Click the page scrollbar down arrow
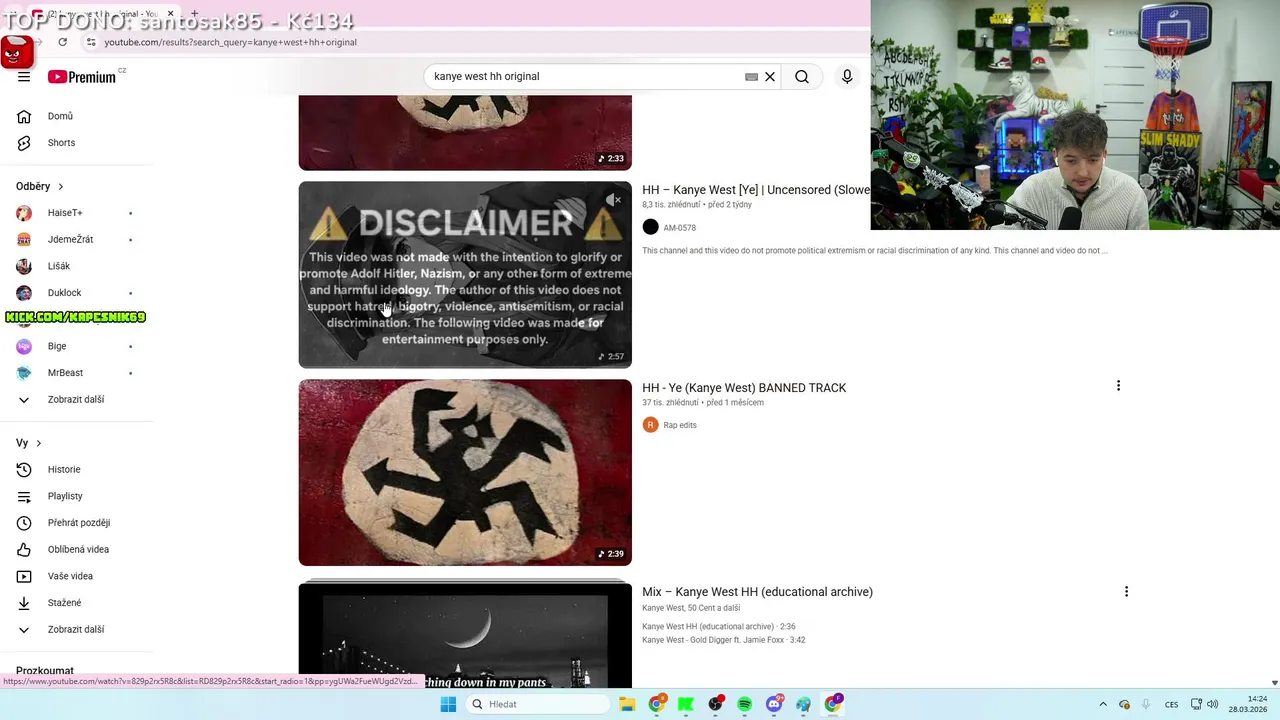The height and width of the screenshot is (720, 1280). (x=1273, y=683)
